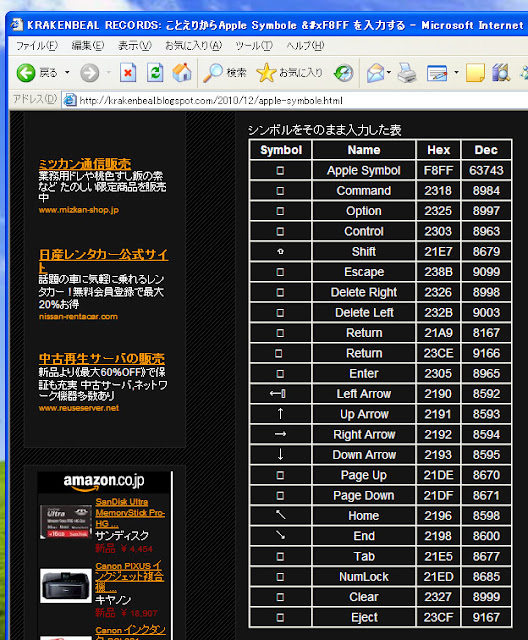Open nissan-rentacar.com link
Image resolution: width=528 pixels, height=640 pixels.
(x=78, y=316)
